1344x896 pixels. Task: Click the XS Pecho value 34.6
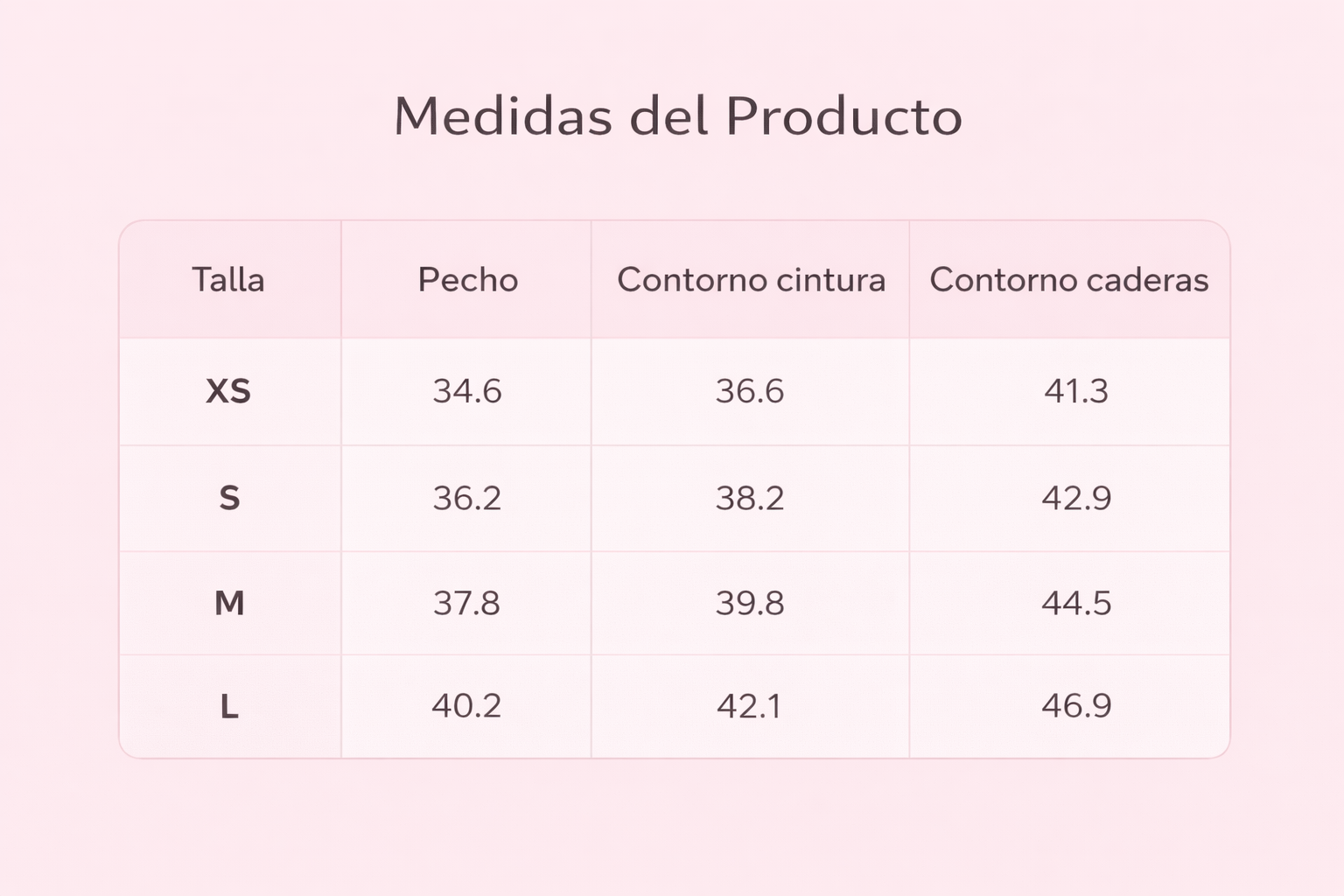click(467, 391)
